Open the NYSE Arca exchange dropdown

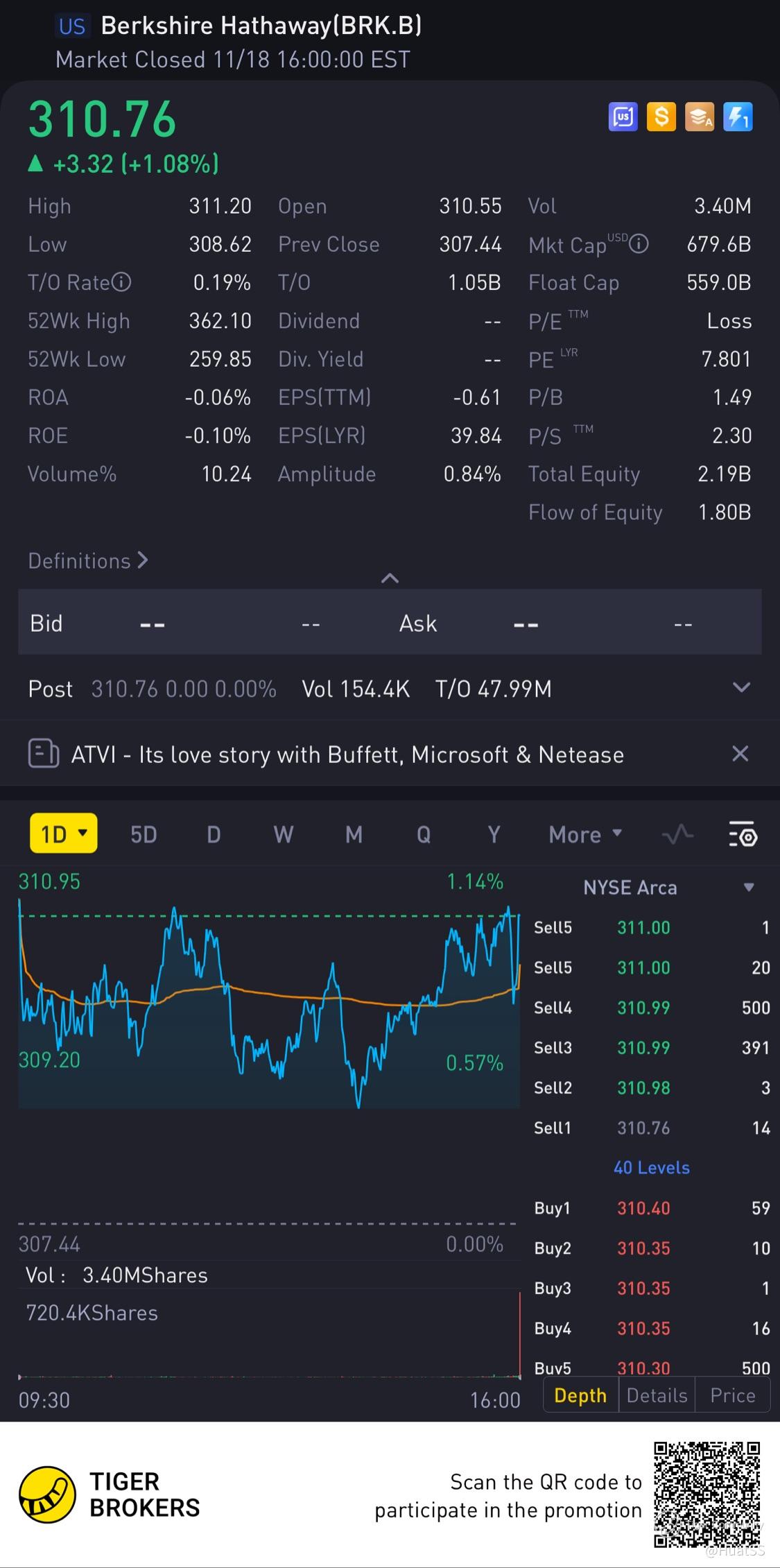(748, 888)
